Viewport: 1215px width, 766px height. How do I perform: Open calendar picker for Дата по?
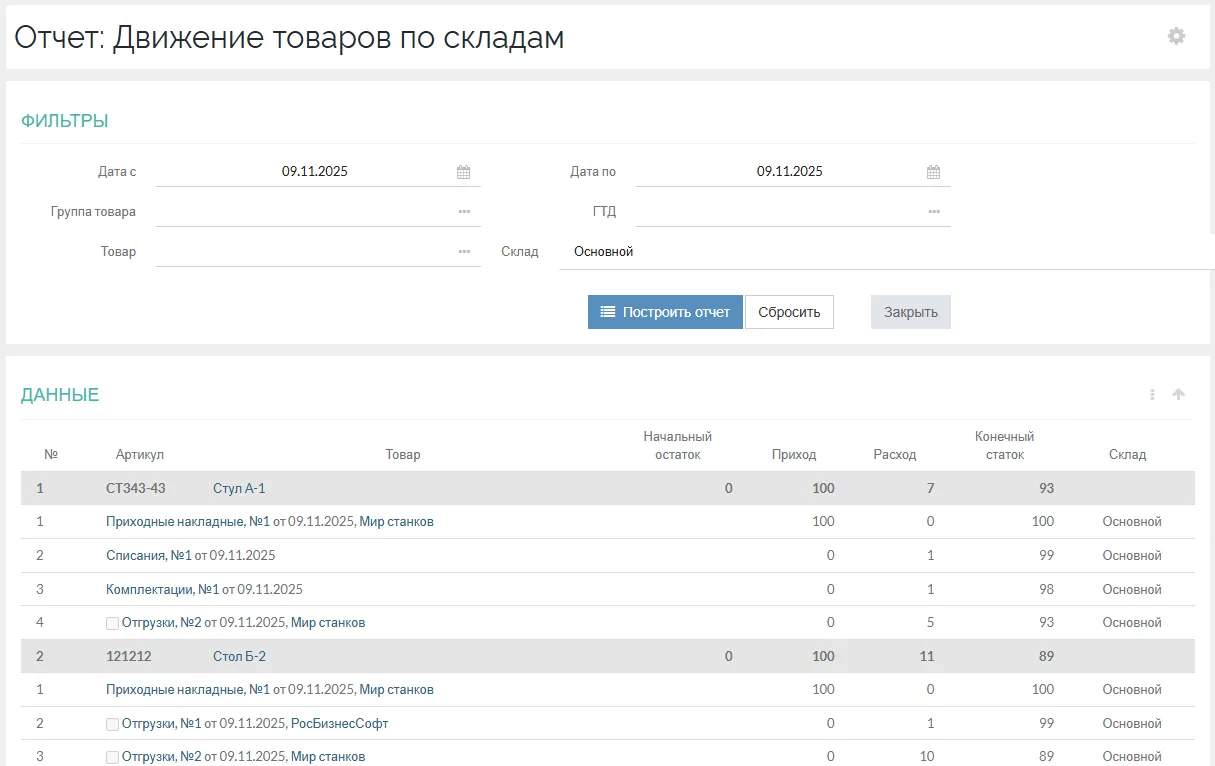pyautogui.click(x=933, y=172)
